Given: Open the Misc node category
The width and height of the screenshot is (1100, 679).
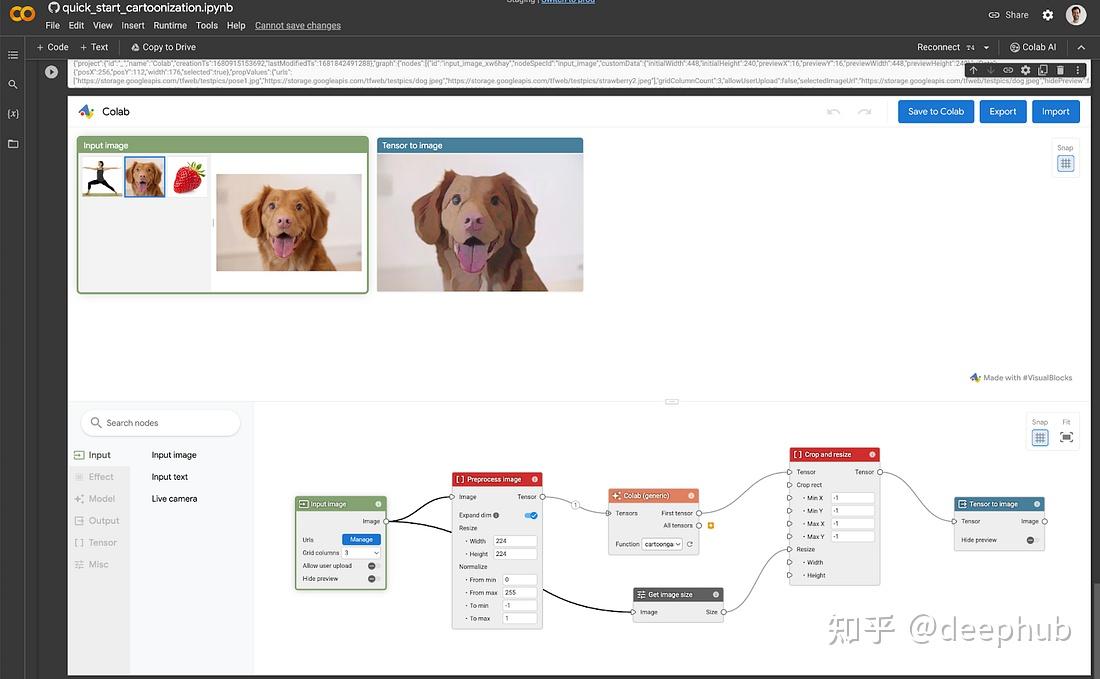Looking at the screenshot, I should (x=95, y=563).
